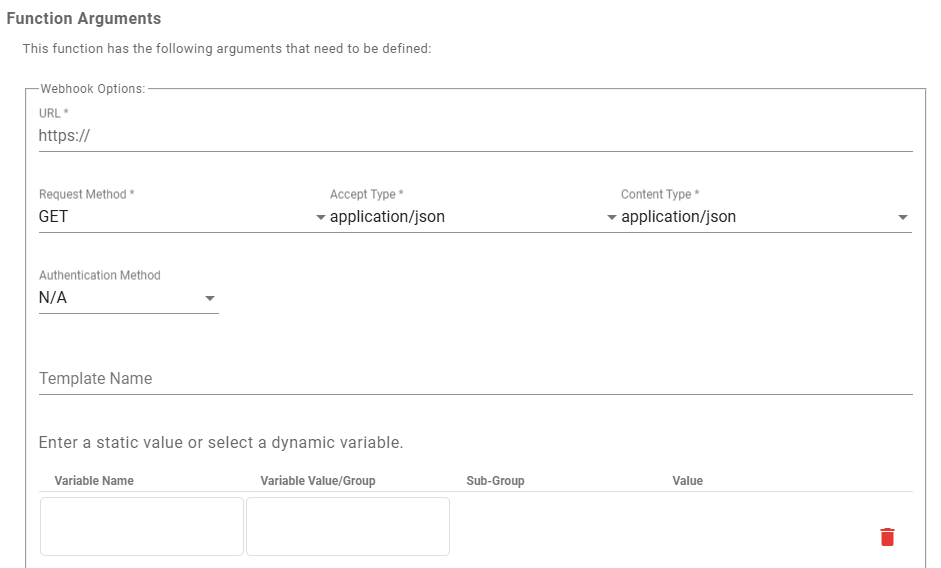This screenshot has height=568, width=941.
Task: Click the Function Arguments heading
Action: pyautogui.click(x=84, y=19)
